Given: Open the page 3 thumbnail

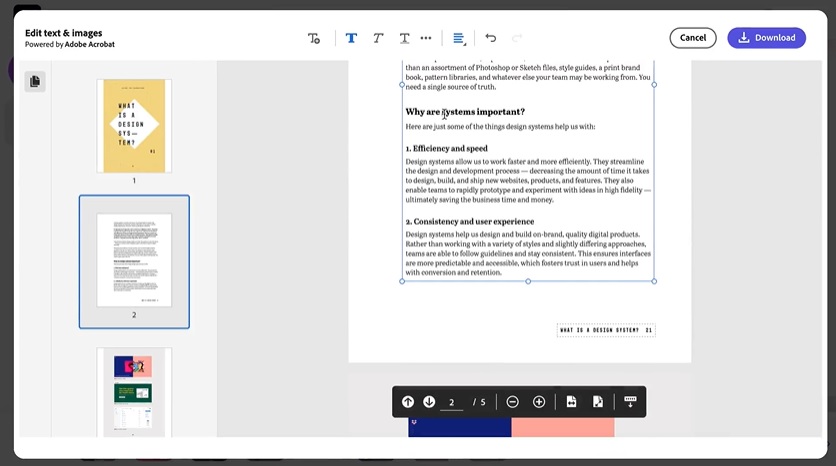Looking at the screenshot, I should tap(134, 391).
